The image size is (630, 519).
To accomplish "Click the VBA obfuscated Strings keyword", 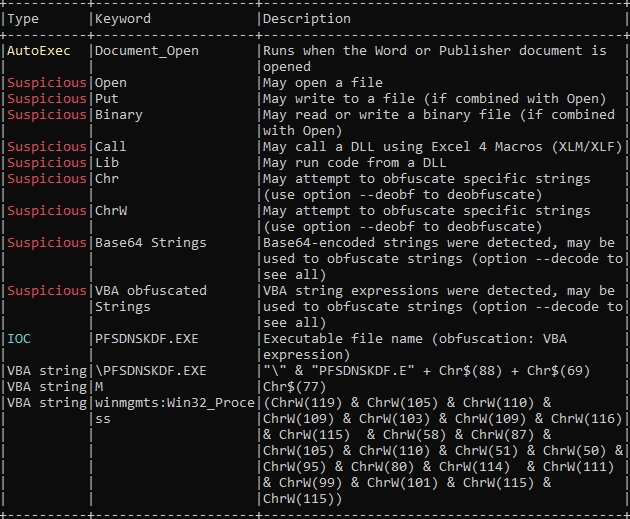I will pyautogui.click(x=150, y=298).
